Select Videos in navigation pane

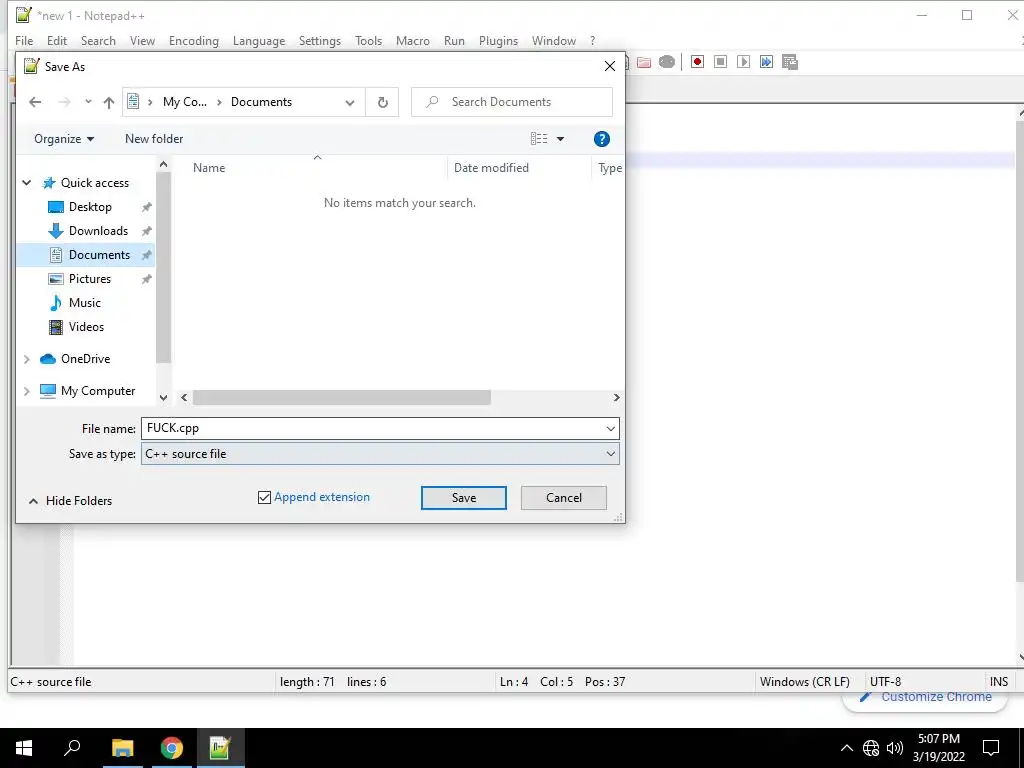86,327
